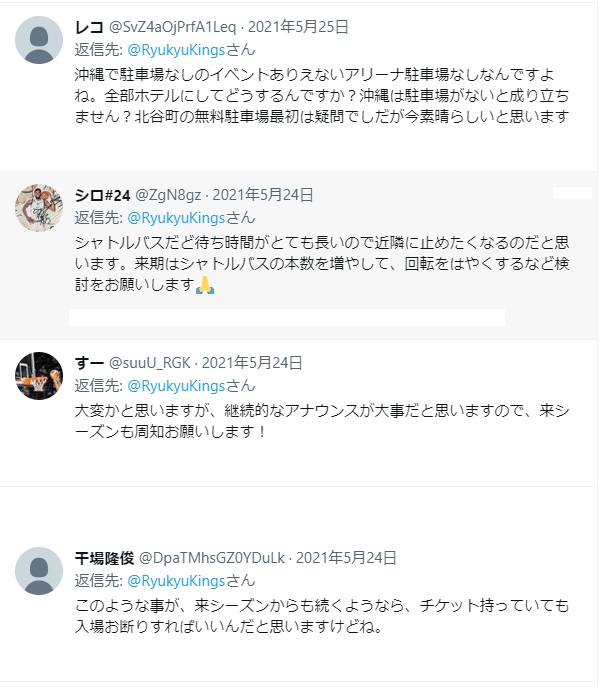Open 干場隆俊's tweet text about tickets

pyautogui.click(x=320, y=616)
